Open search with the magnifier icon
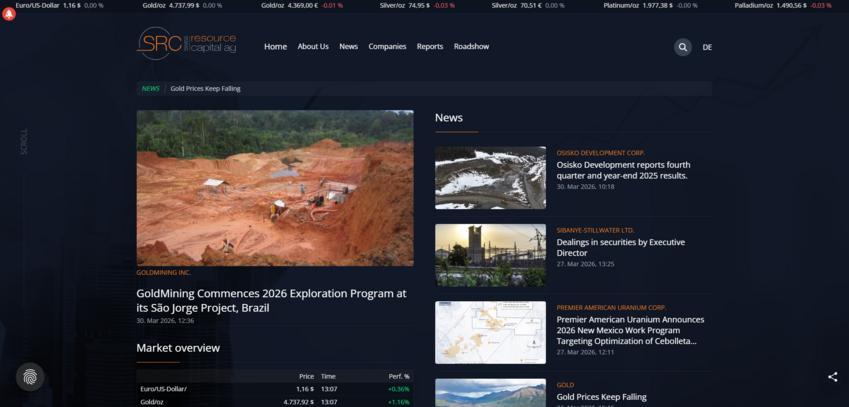This screenshot has height=407, width=849. (682, 47)
